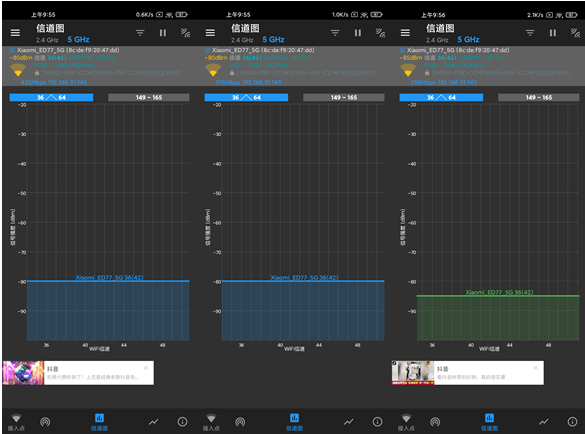Viewport: 585px width, 434px height.
Task: Tap WiFi band switch icon in right screenshot
Action: (575, 33)
